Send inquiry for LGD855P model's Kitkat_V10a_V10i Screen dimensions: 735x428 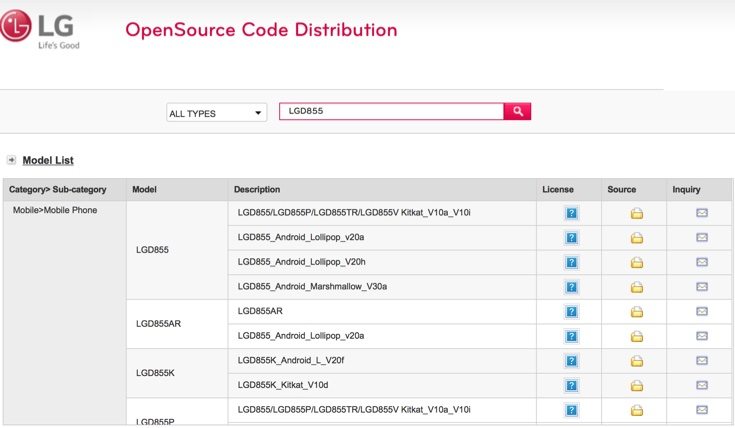pos(702,410)
